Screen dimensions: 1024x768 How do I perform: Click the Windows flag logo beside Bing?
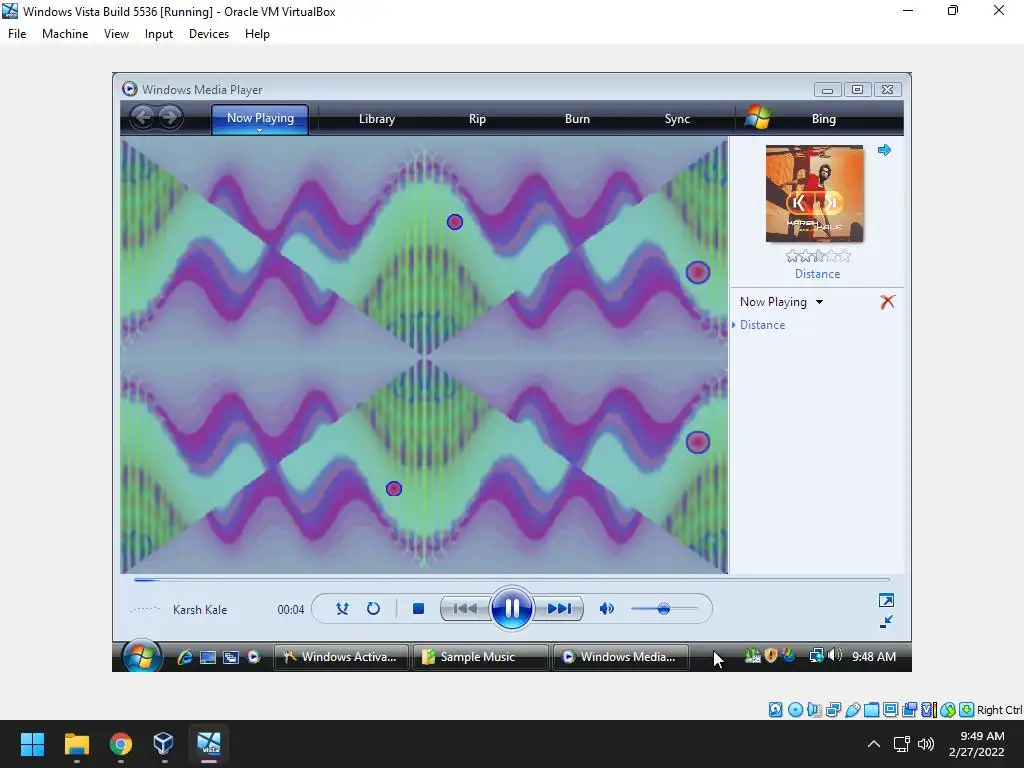(758, 118)
